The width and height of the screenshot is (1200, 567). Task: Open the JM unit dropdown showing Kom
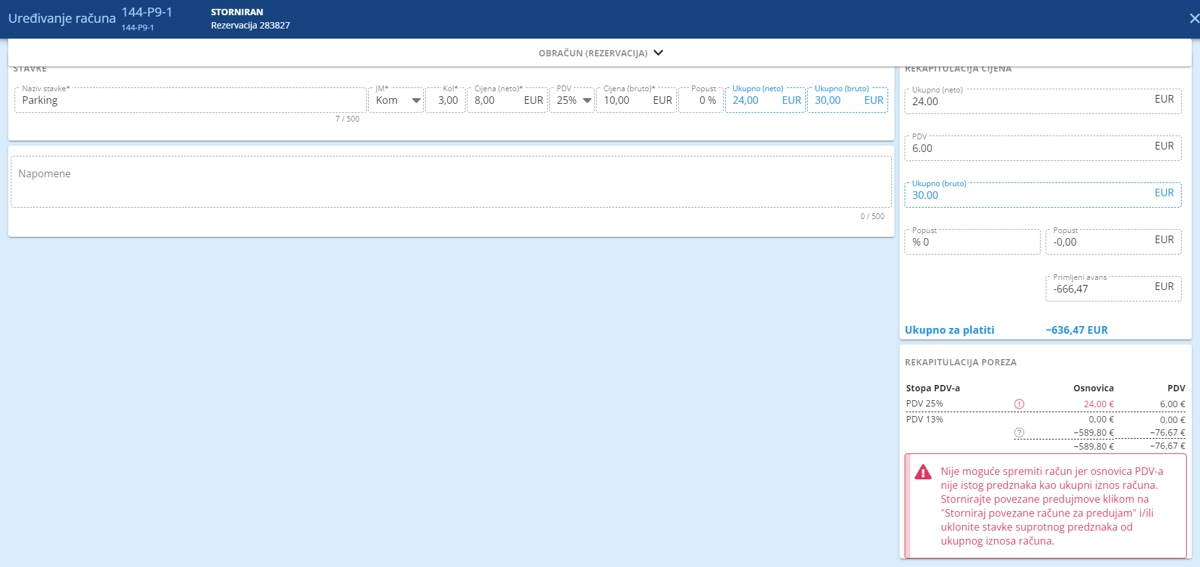(397, 100)
